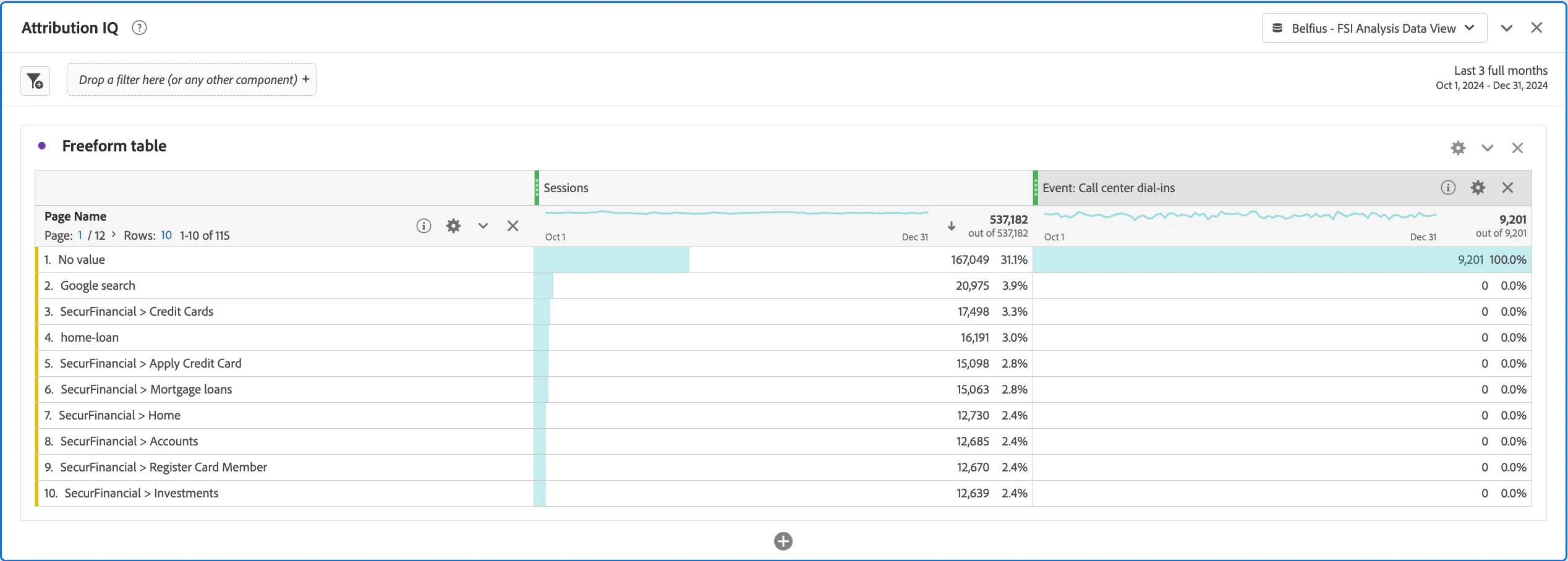Viewport: 1568px width, 561px height.
Task: Select SecurFinancial > Apply Credit Card row
Action: pos(284,363)
